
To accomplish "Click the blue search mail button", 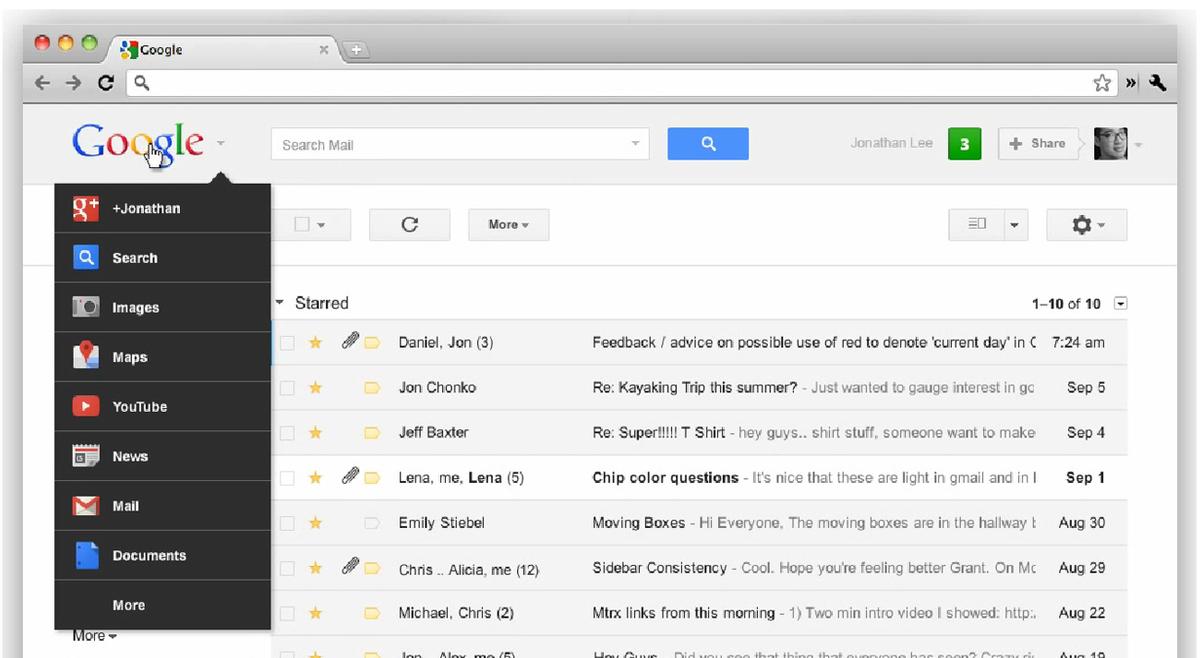I will coord(708,144).
